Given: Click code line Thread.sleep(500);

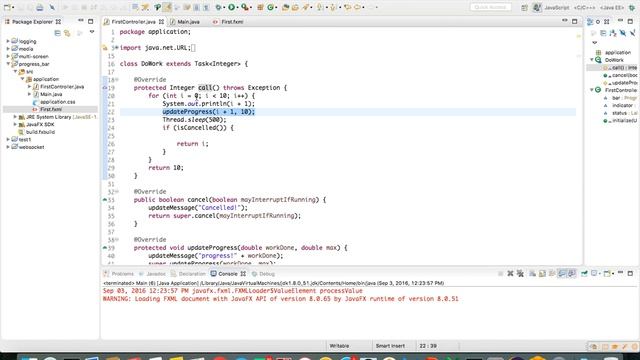Looking at the screenshot, I should [194, 120].
